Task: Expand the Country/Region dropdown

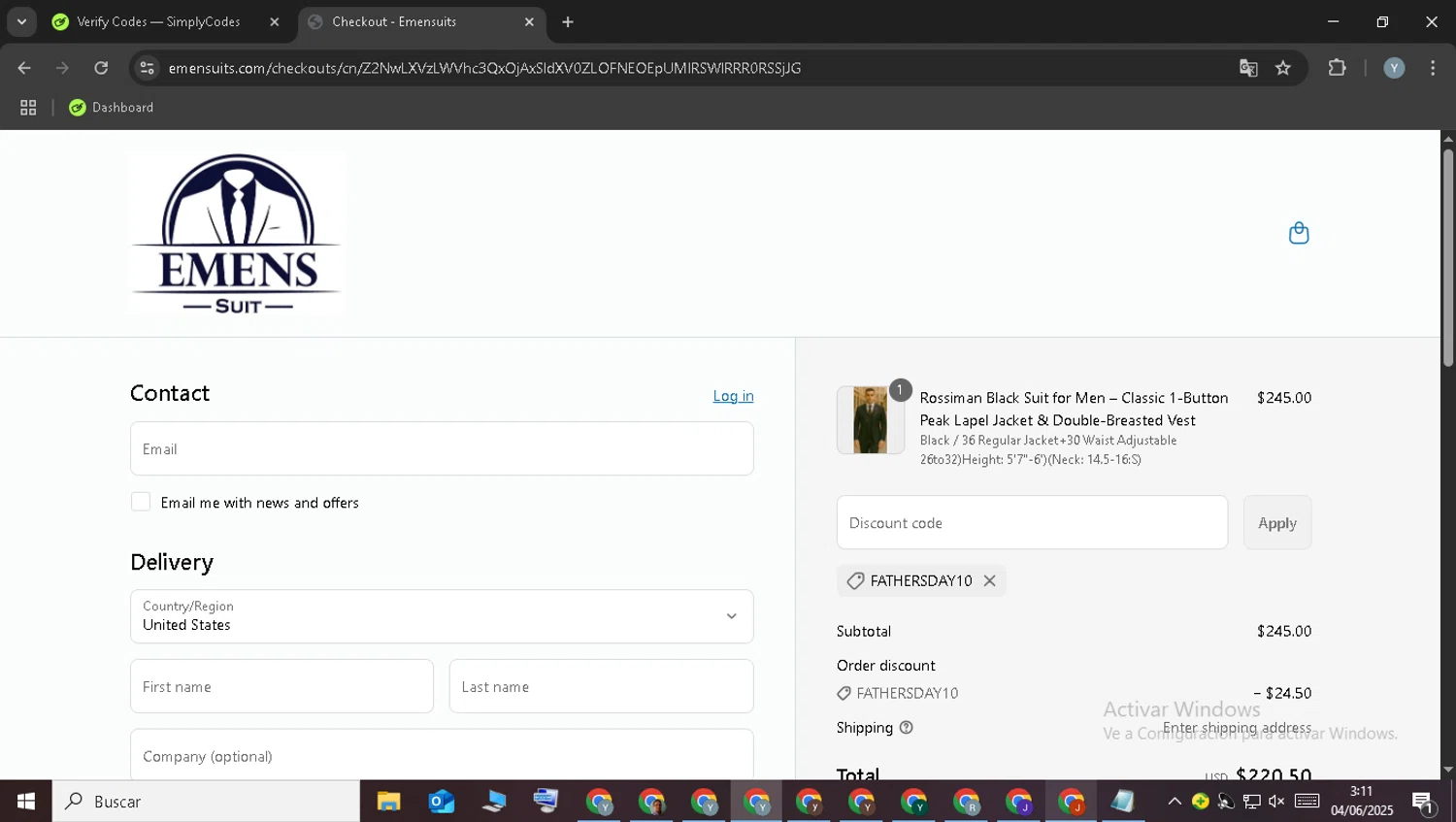Action: tap(442, 616)
